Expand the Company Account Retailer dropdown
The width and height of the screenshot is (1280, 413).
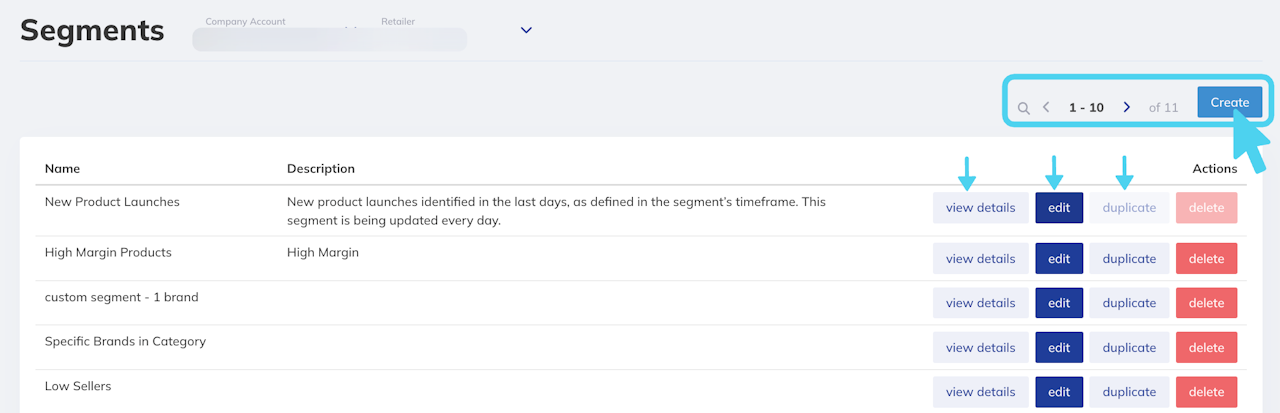[x=526, y=30]
